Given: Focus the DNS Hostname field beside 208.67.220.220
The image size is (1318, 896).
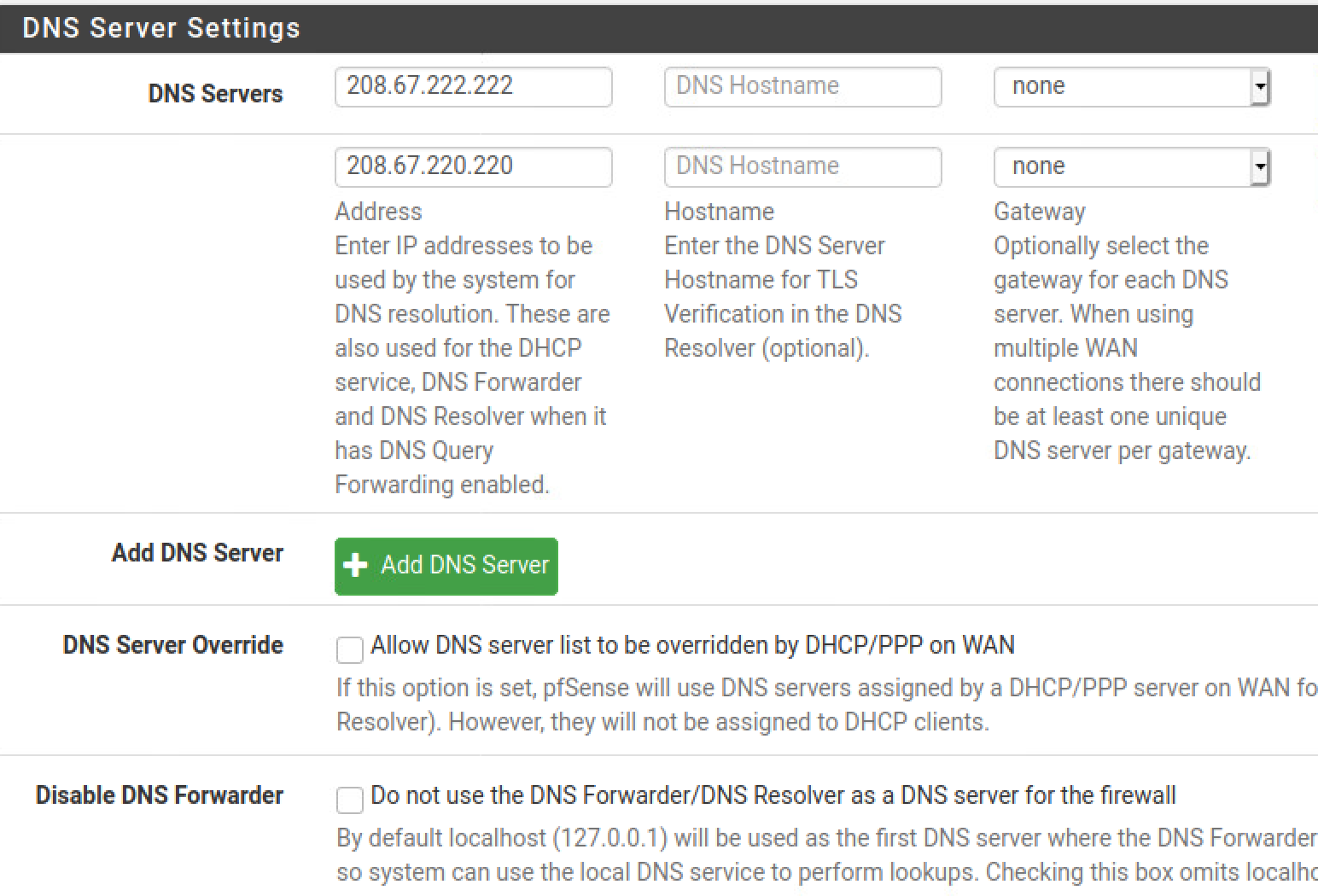Looking at the screenshot, I should 802,166.
